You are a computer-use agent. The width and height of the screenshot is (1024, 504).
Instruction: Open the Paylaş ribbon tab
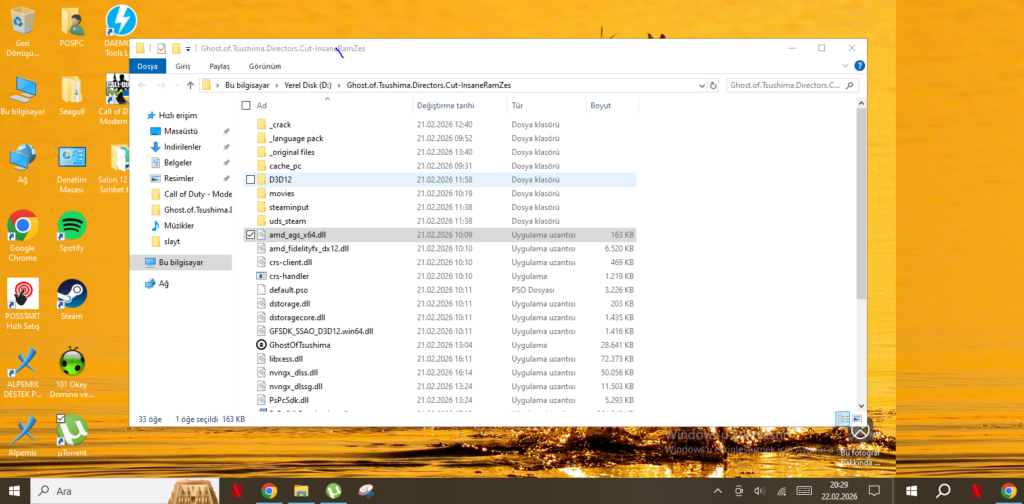[219, 66]
